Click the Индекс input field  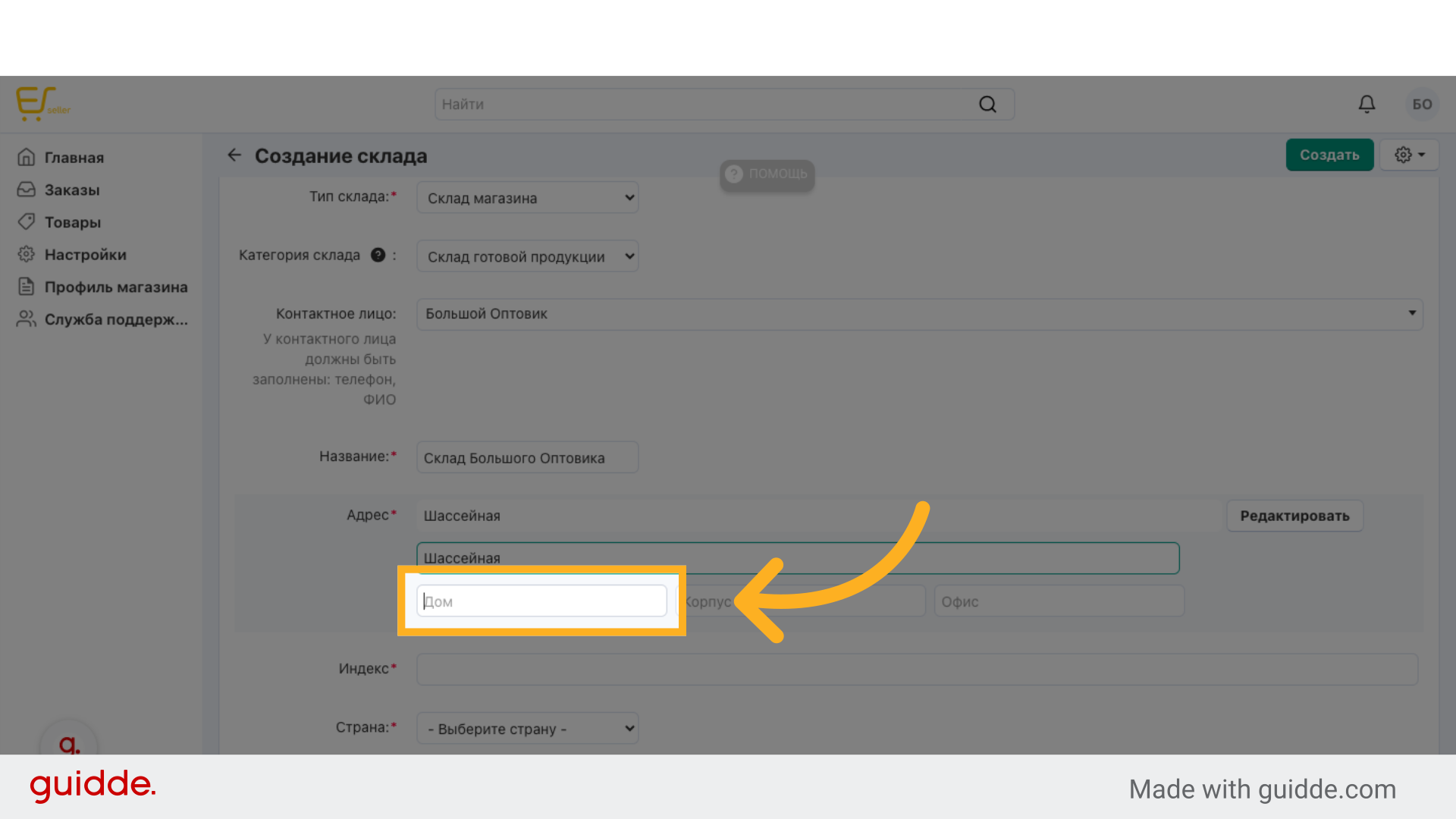point(917,670)
